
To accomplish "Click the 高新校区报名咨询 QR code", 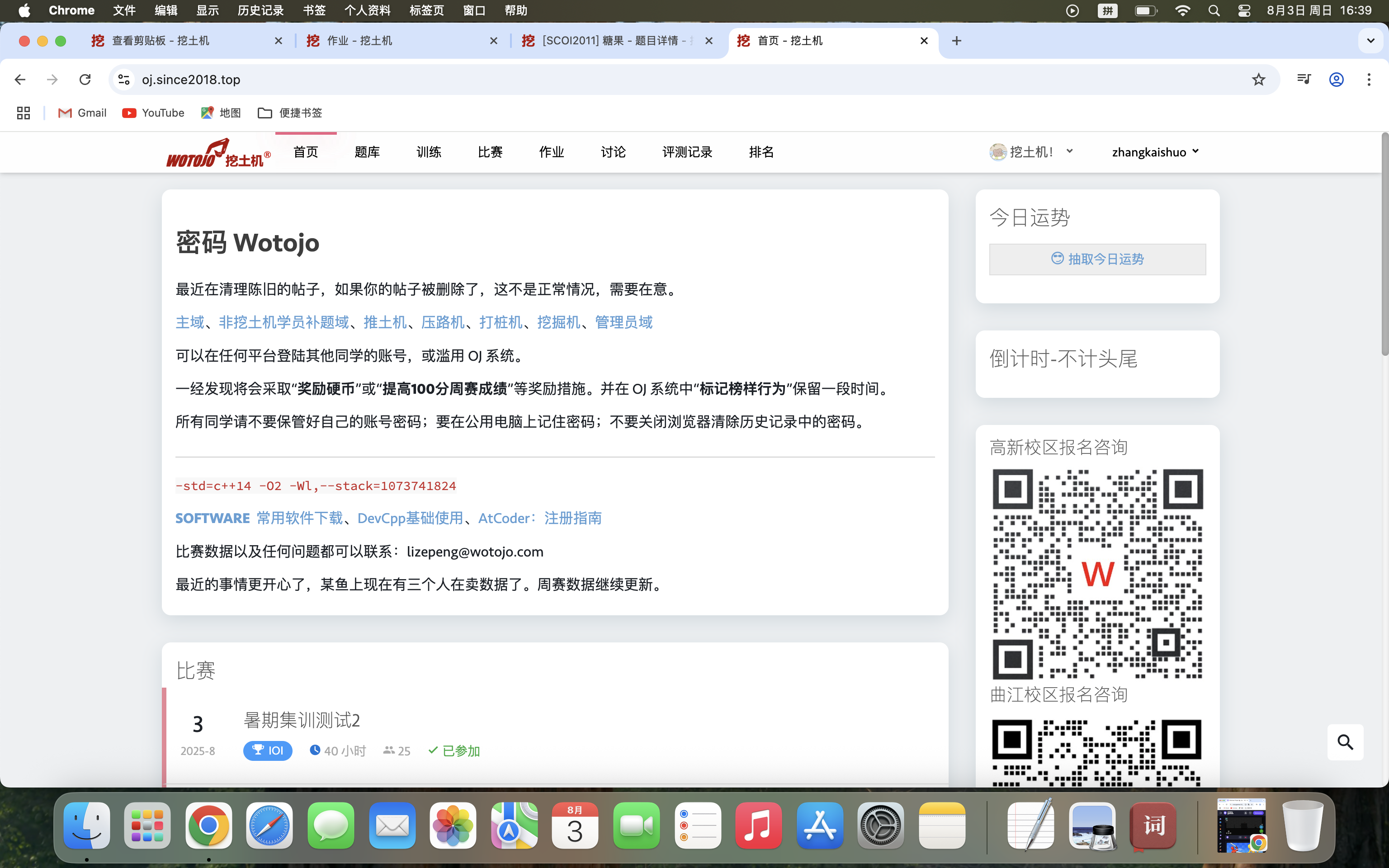I will (1097, 574).
